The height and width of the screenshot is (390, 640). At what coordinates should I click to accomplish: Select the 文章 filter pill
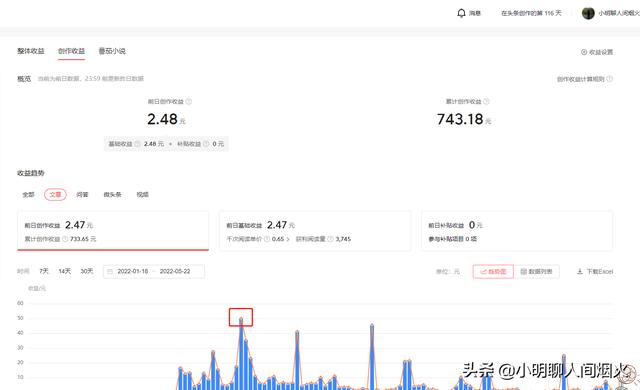[55, 195]
